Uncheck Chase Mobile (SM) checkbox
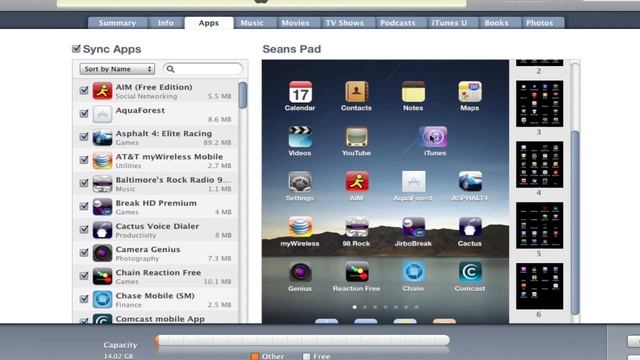This screenshot has height=360, width=640. pos(84,299)
